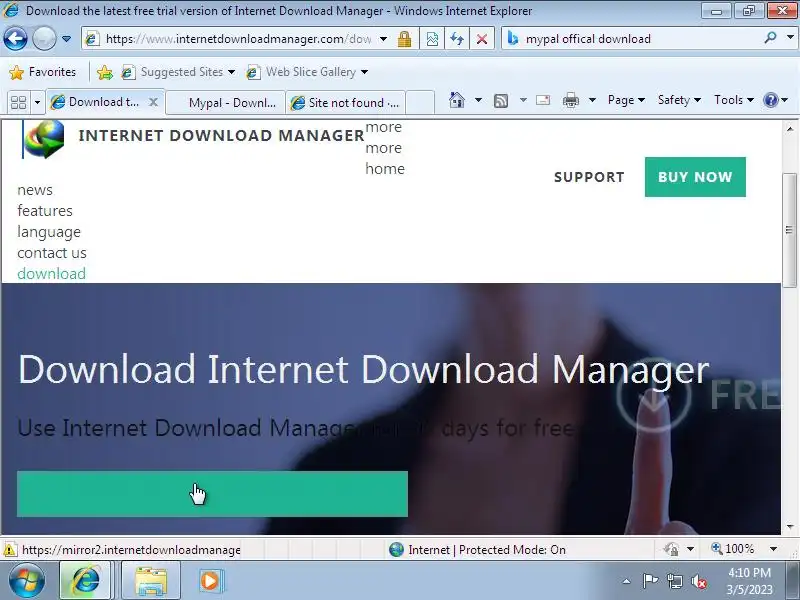Open the recent pages dropdown arrow

[66, 39]
